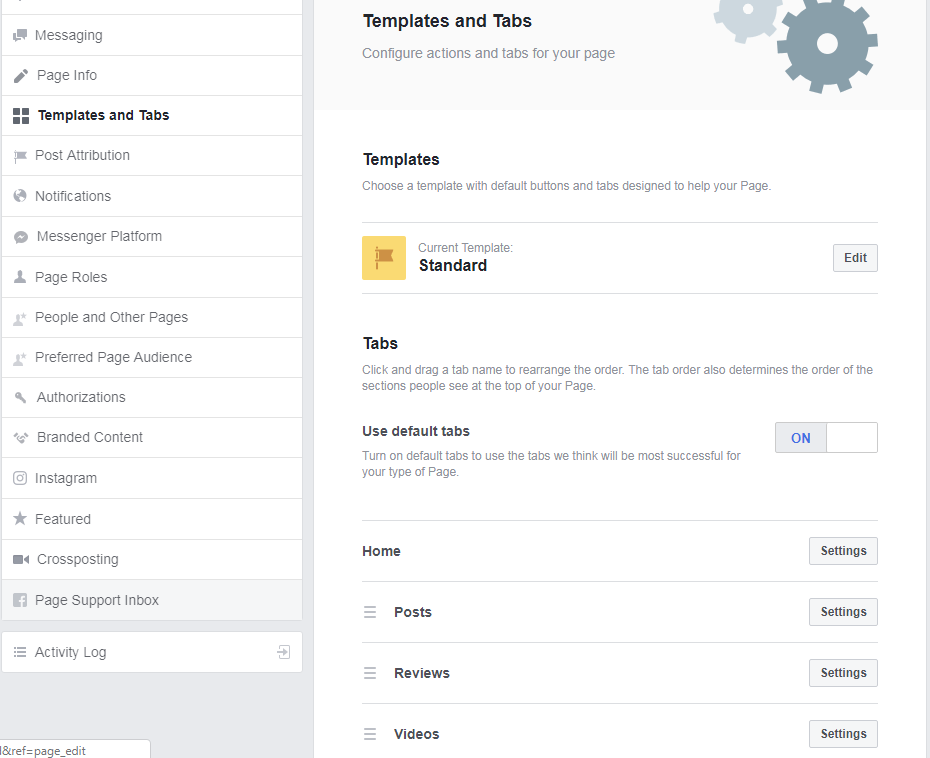Open Preferred Page Audience settings
Screen dimensions: 930x758
152,358
